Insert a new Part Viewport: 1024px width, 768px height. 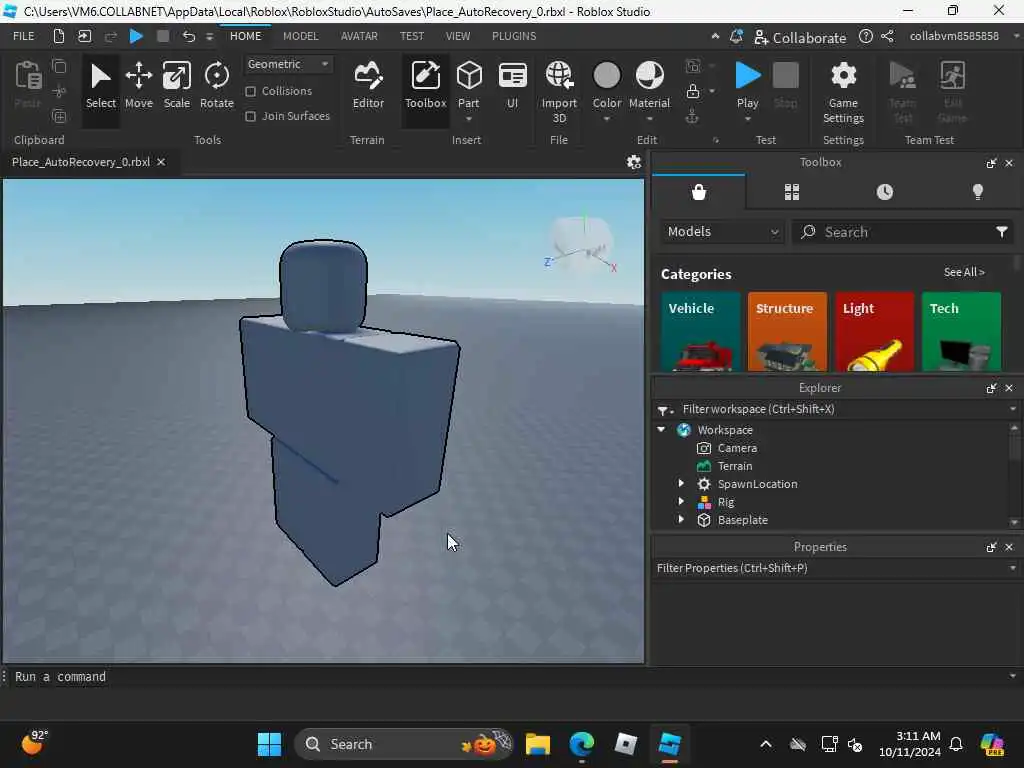coord(469,82)
